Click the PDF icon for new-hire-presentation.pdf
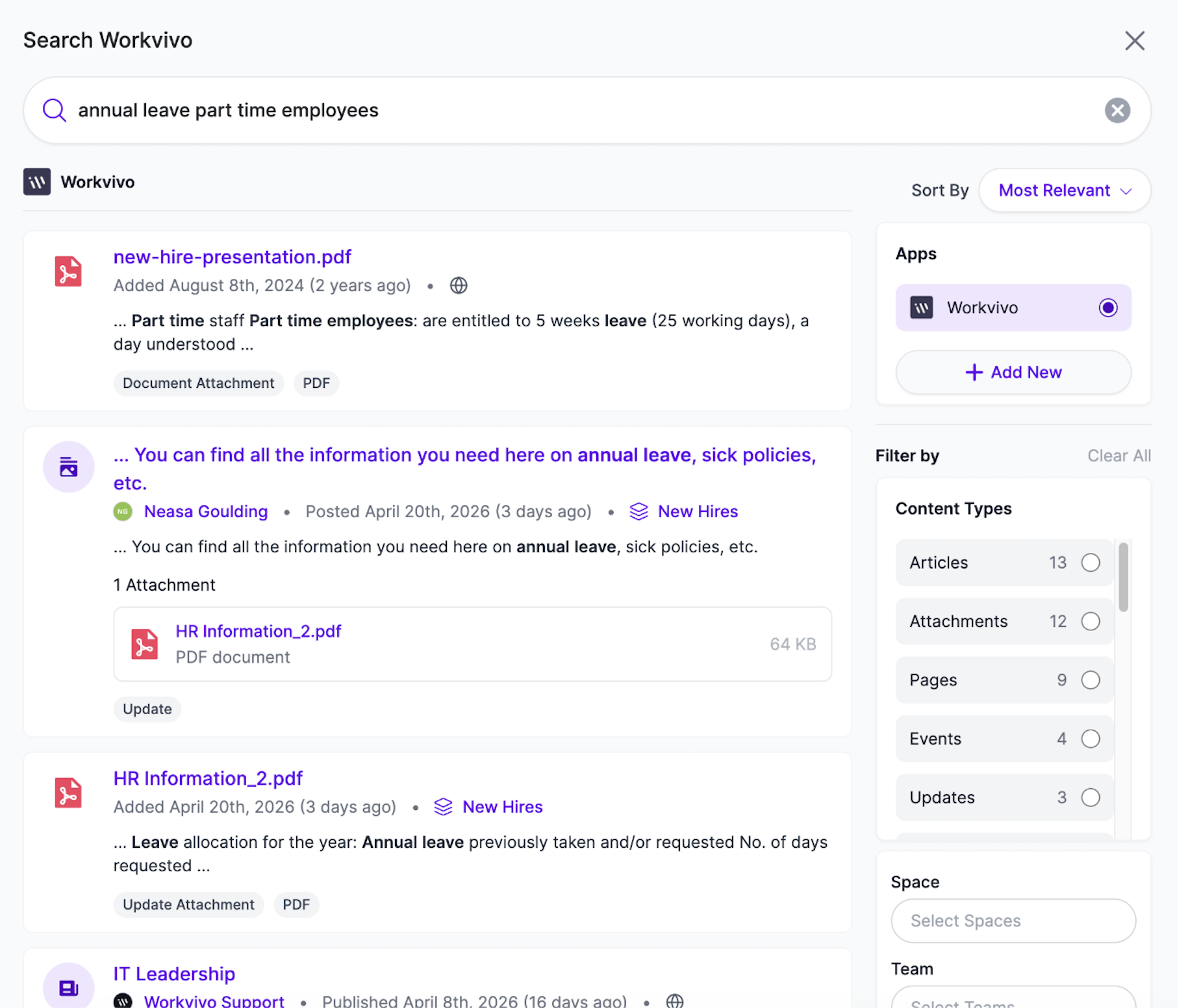The width and height of the screenshot is (1178, 1008). click(x=68, y=271)
